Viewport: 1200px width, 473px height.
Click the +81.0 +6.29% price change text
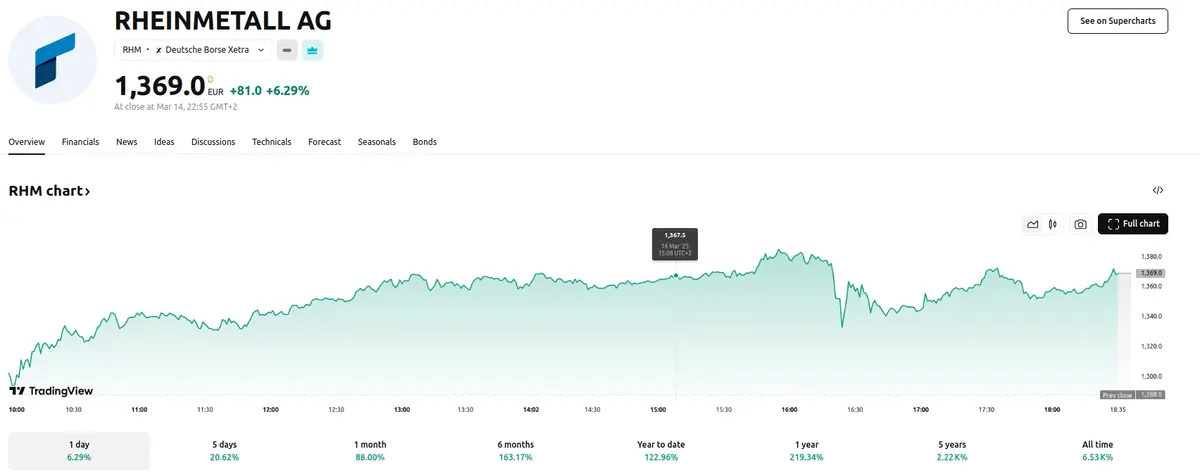point(269,90)
